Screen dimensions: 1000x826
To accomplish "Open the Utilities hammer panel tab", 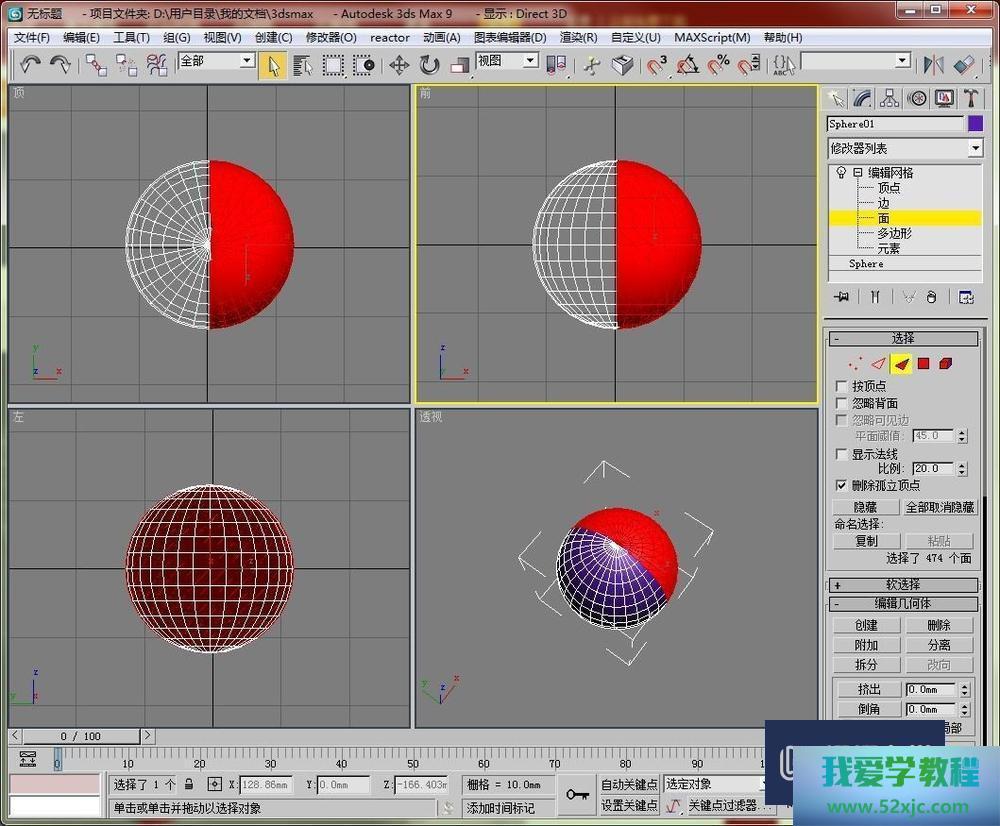I will (971, 98).
